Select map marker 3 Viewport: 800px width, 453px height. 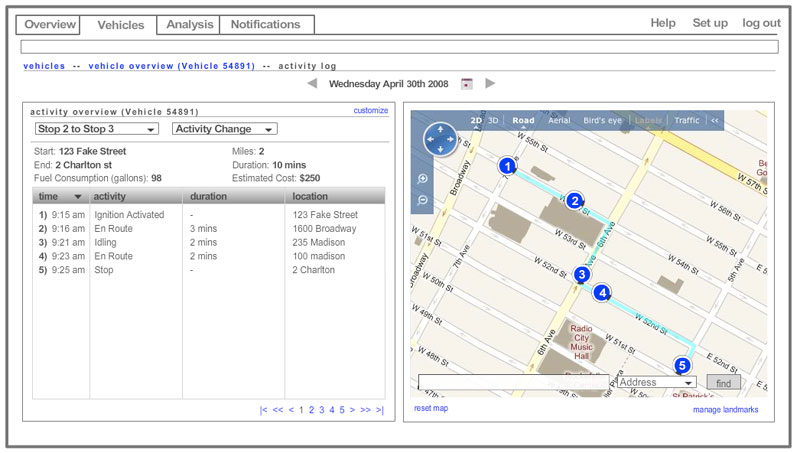(x=582, y=274)
